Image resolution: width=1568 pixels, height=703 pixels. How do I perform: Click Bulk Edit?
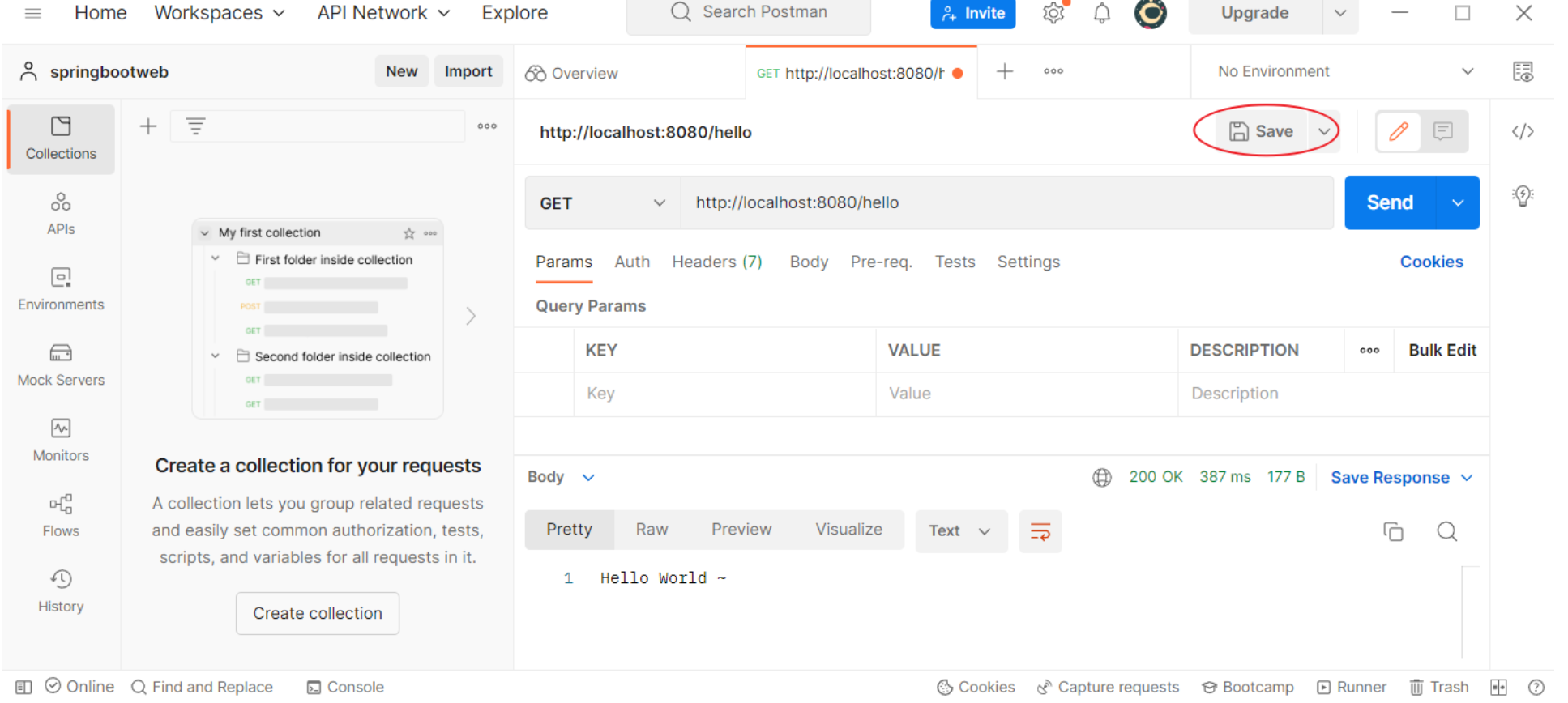tap(1442, 350)
